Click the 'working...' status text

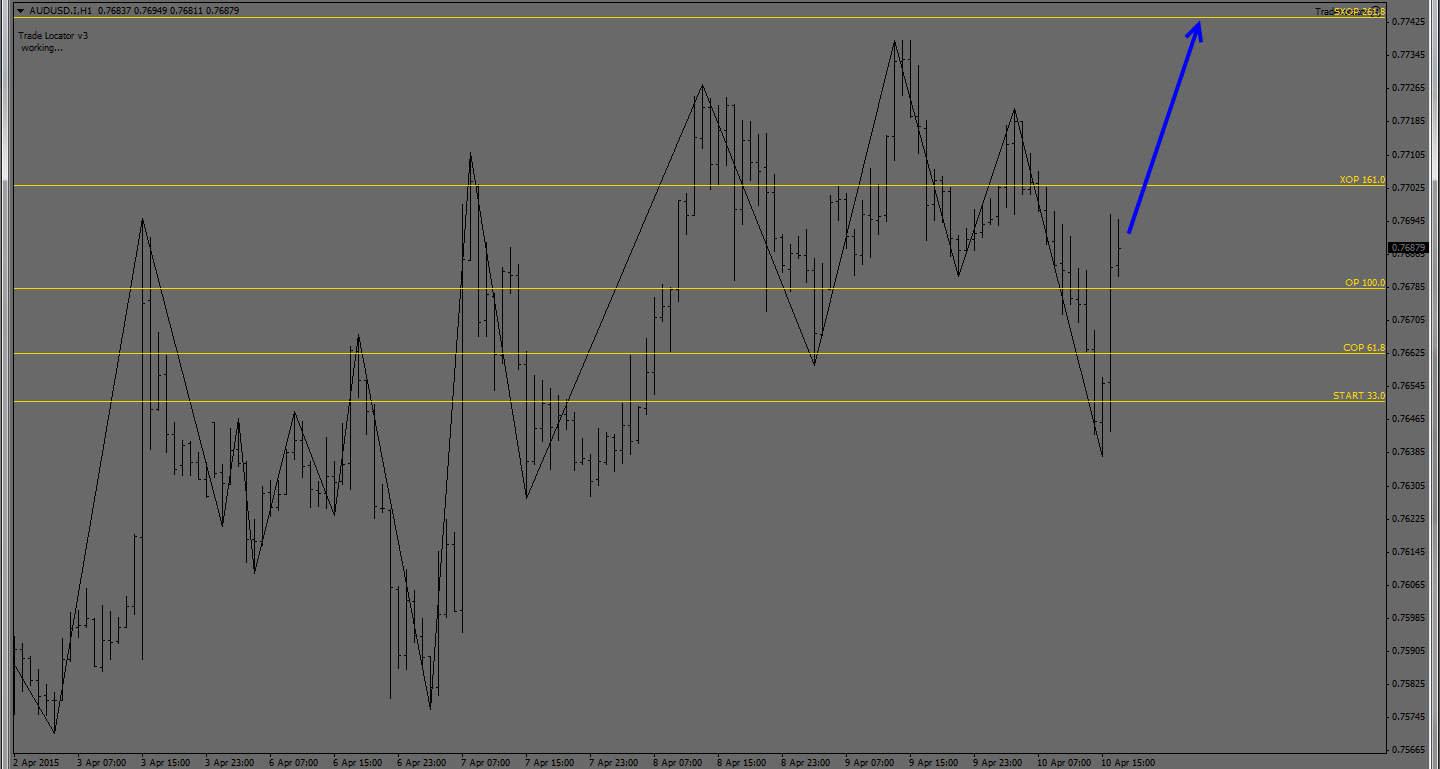tap(41, 48)
